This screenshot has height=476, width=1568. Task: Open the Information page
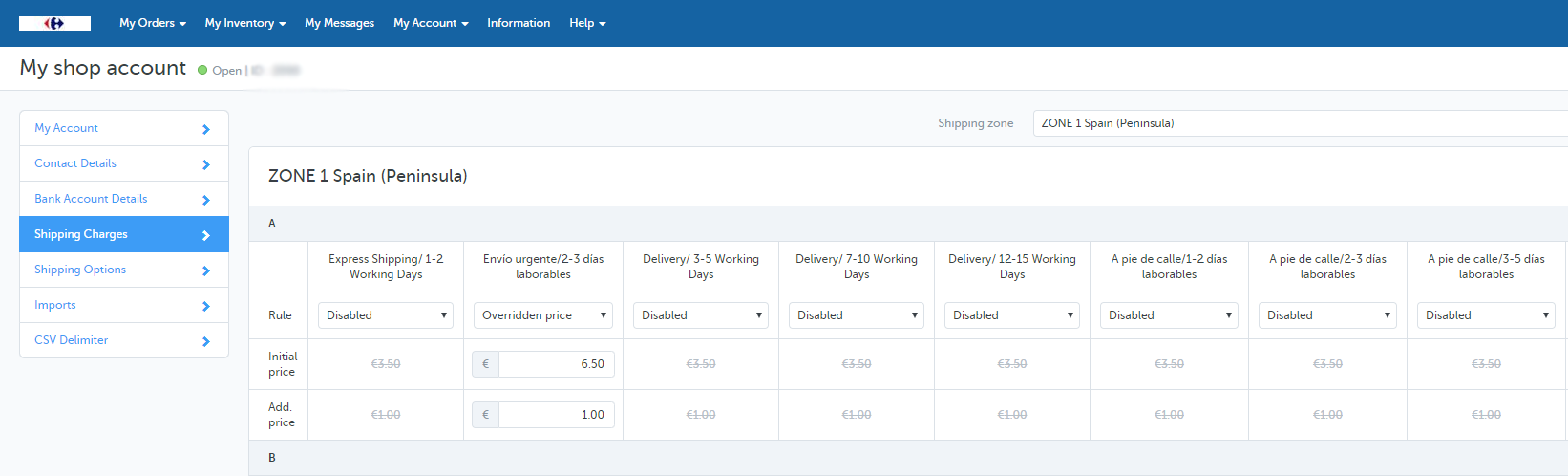point(518,23)
